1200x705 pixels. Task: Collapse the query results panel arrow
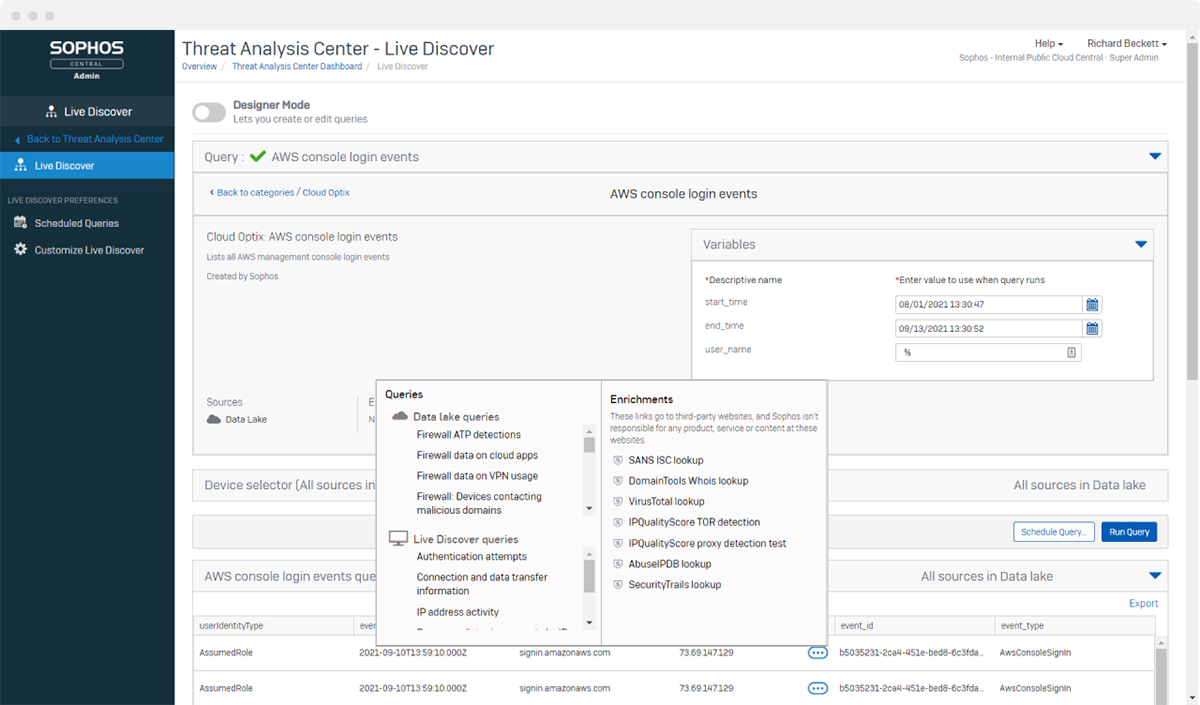1155,576
